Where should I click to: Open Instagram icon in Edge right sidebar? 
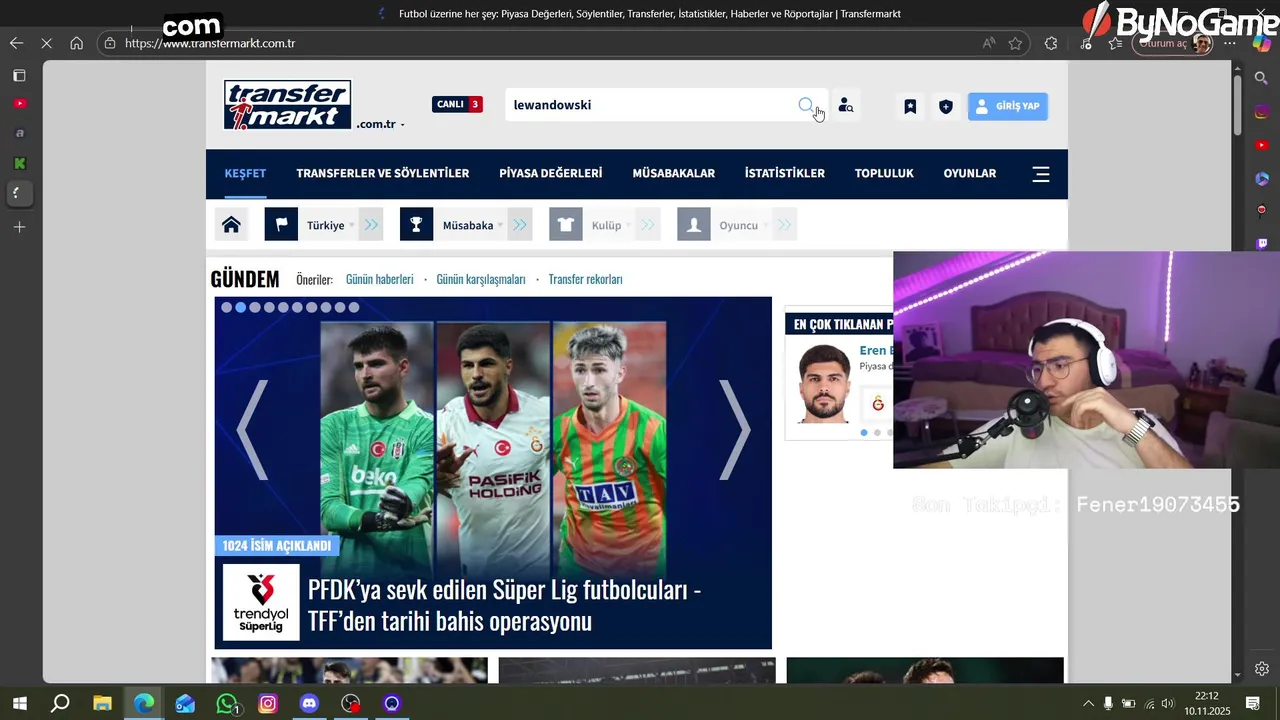pos(1262,112)
